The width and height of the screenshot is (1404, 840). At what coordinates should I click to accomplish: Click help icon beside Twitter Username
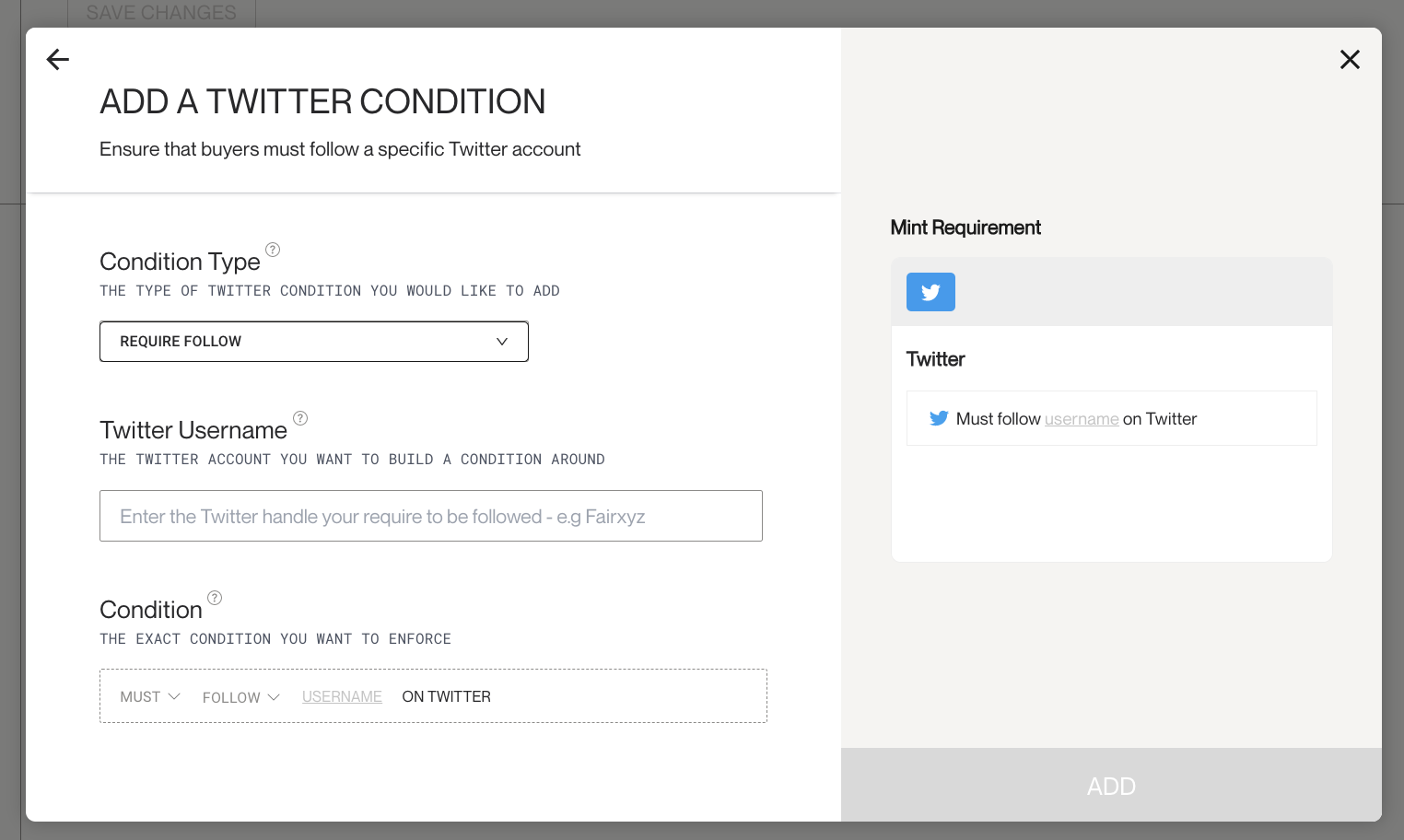point(300,418)
